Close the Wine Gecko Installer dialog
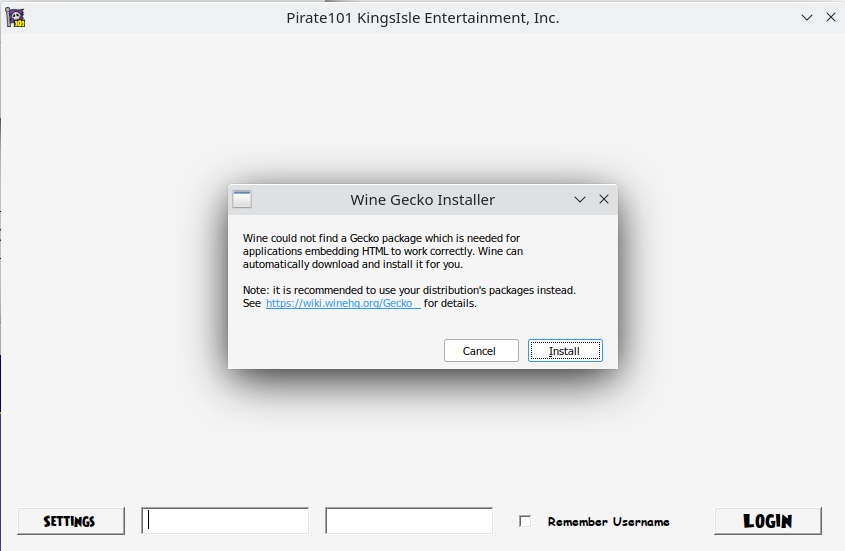 (603, 199)
